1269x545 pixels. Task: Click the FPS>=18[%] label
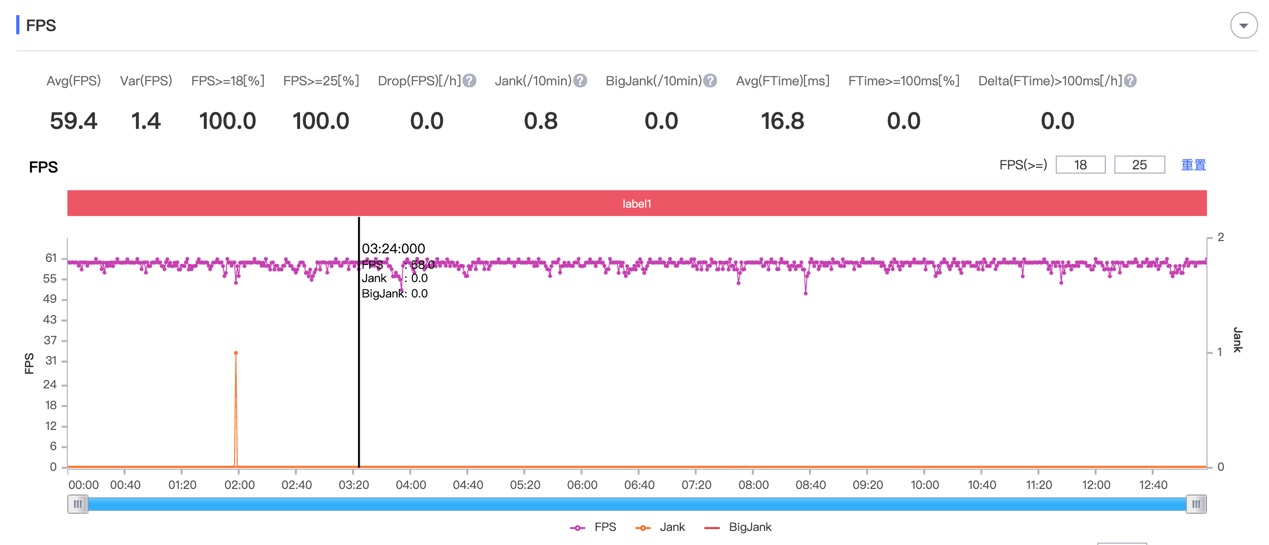tap(228, 81)
